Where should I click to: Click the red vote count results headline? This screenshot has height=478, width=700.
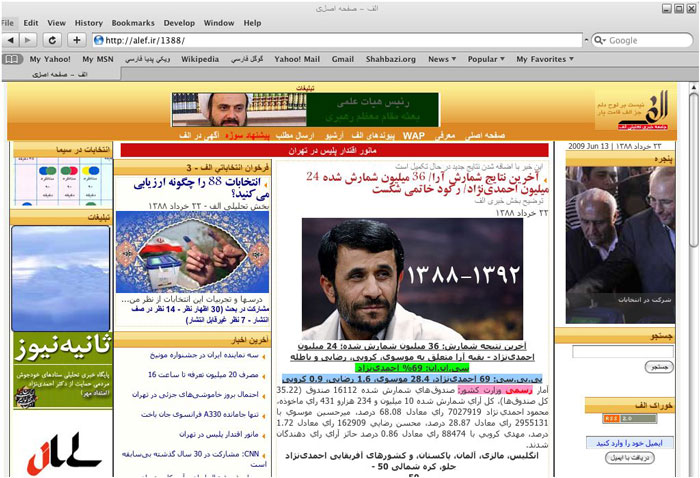(x=427, y=183)
